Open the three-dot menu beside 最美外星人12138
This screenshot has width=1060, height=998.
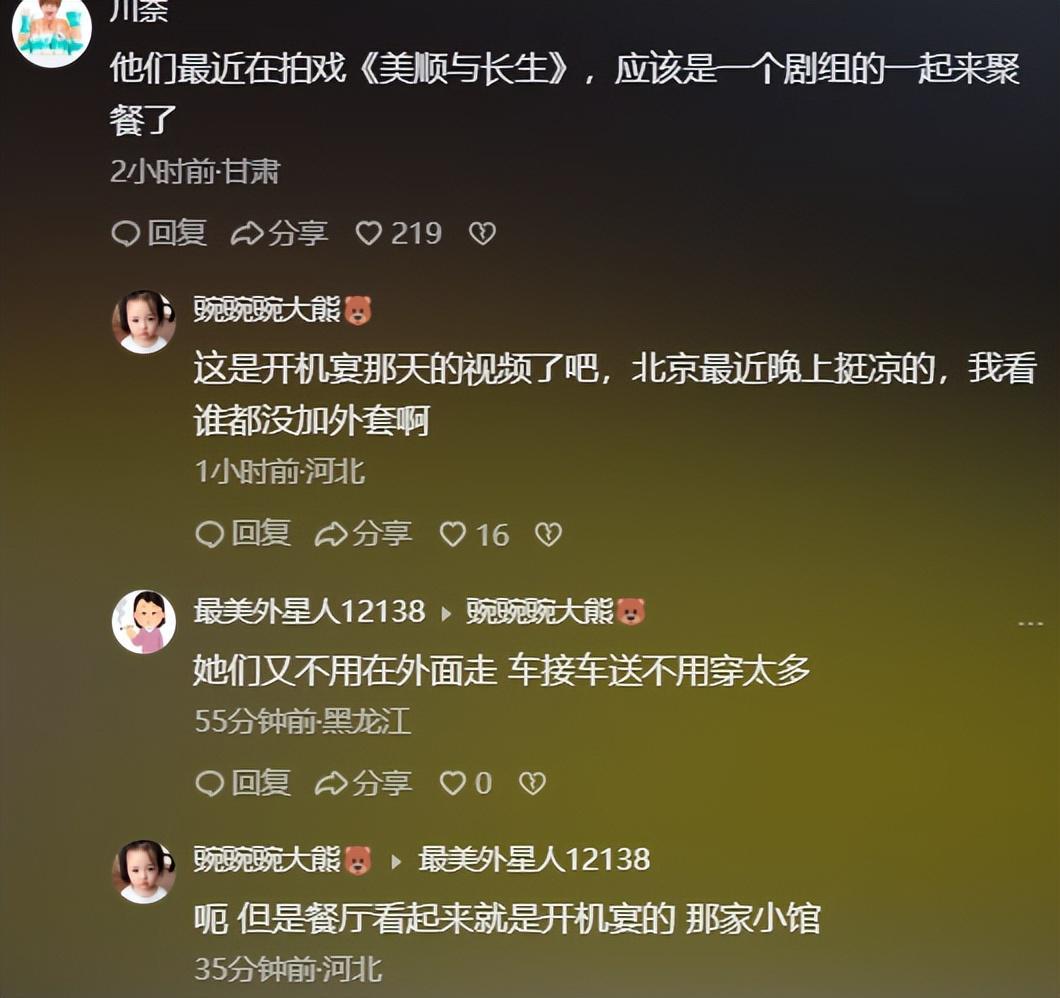(x=1031, y=623)
